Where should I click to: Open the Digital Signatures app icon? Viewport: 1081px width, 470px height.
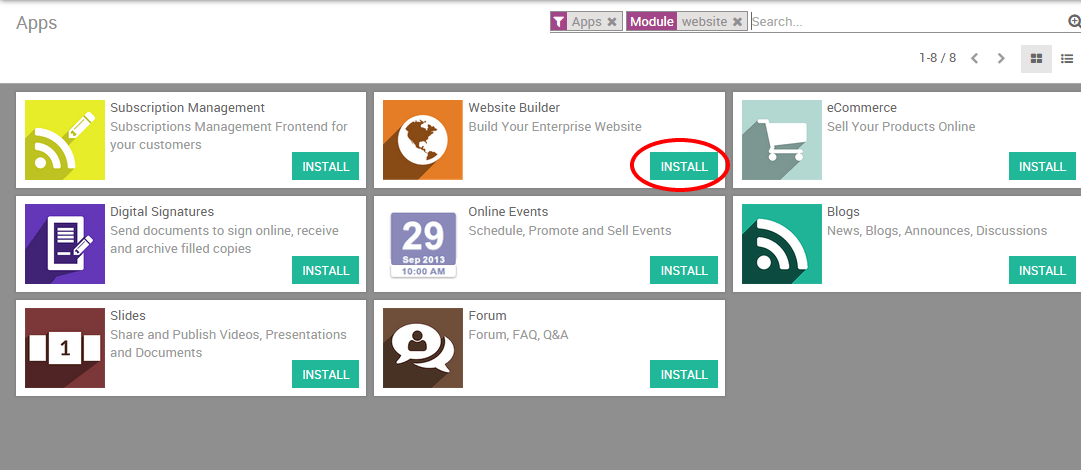tap(65, 244)
